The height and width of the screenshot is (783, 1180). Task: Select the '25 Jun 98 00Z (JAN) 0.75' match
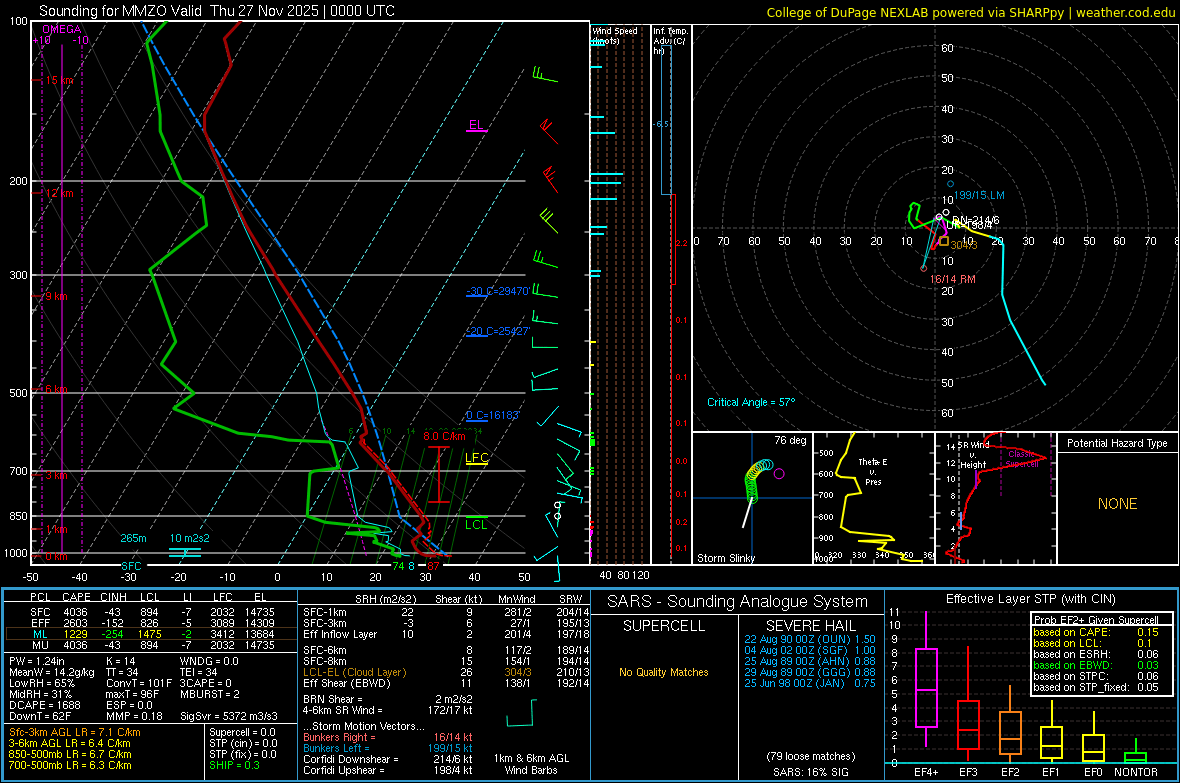coord(810,683)
